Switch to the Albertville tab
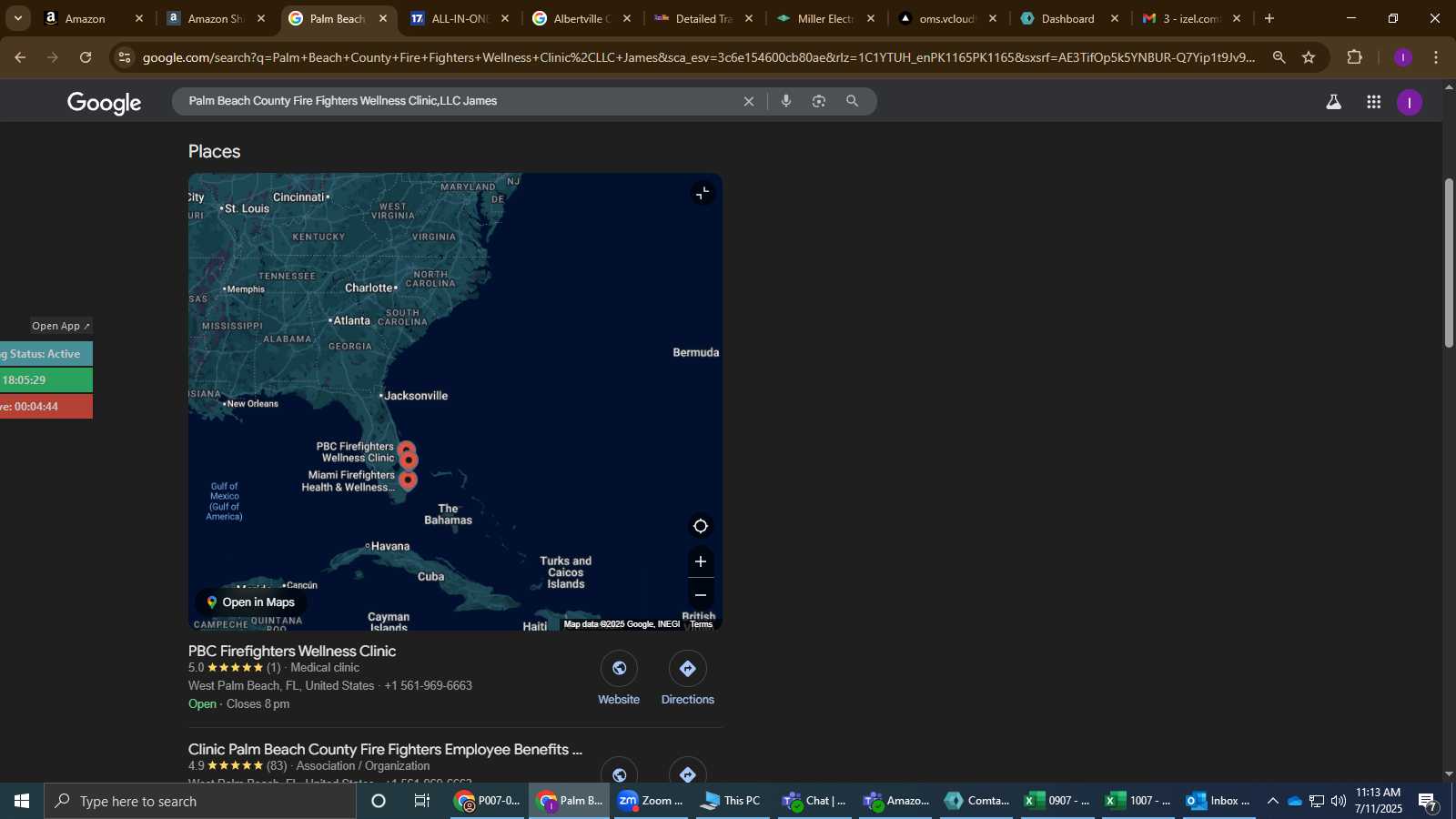The width and height of the screenshot is (1456, 819). tap(581, 18)
